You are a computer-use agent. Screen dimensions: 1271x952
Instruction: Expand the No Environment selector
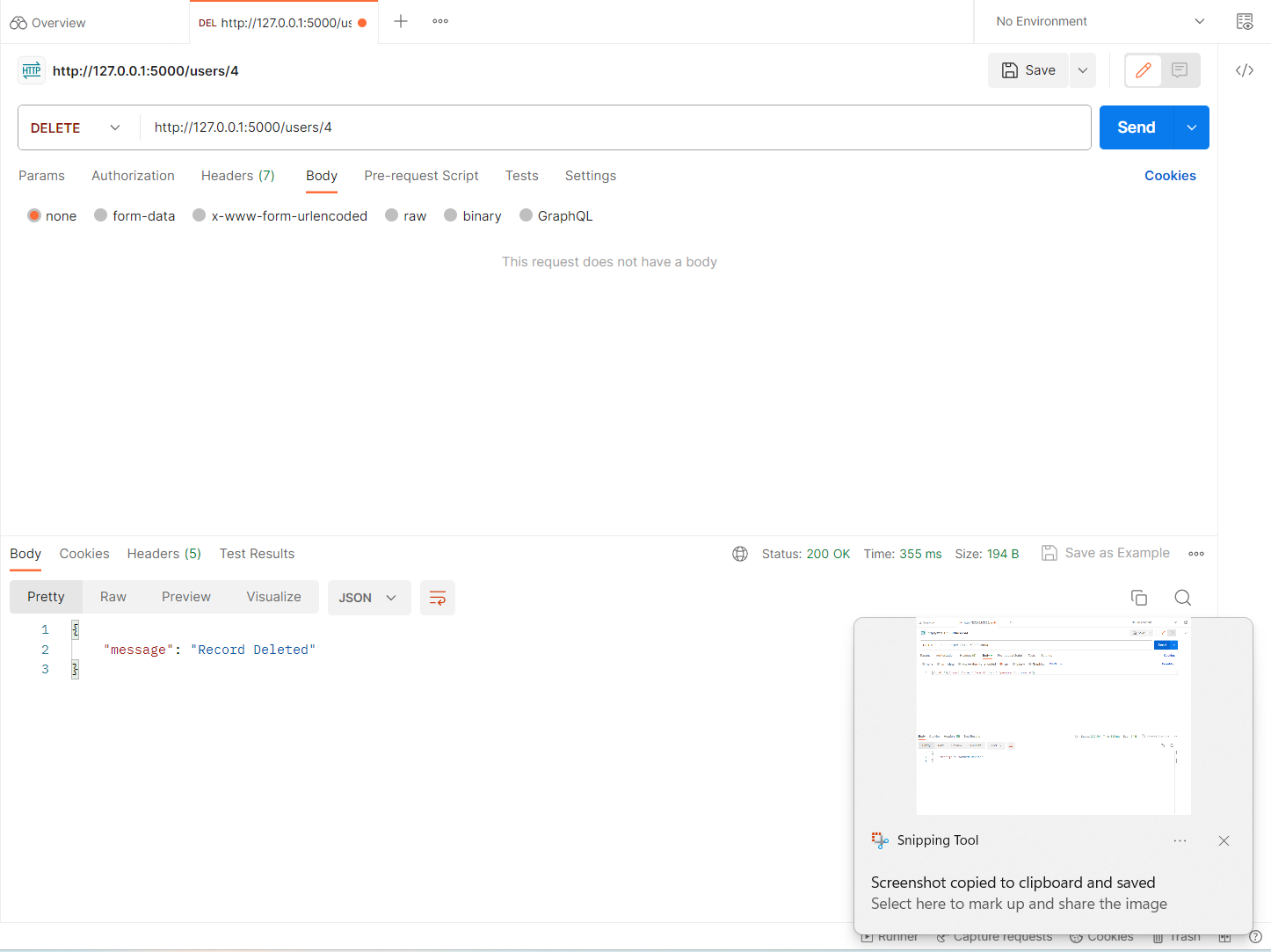point(1098,20)
